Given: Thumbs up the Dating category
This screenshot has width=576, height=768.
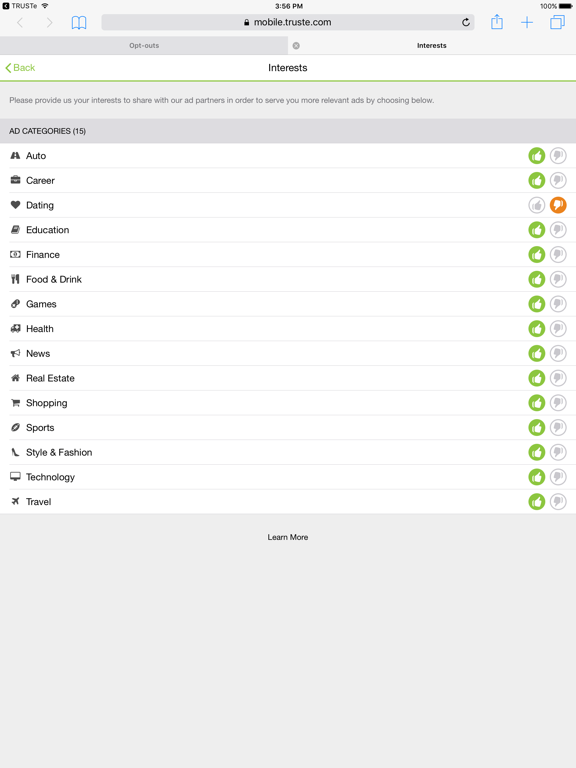Looking at the screenshot, I should click(536, 205).
